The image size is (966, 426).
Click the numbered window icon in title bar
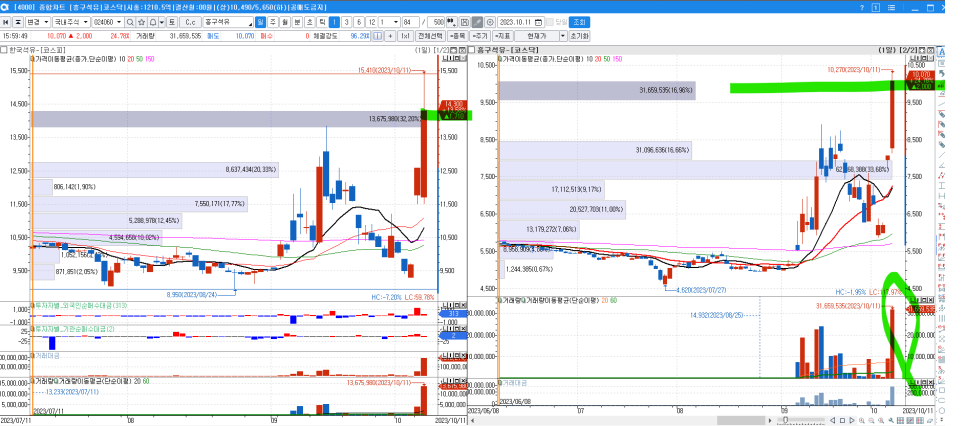[875, 8]
